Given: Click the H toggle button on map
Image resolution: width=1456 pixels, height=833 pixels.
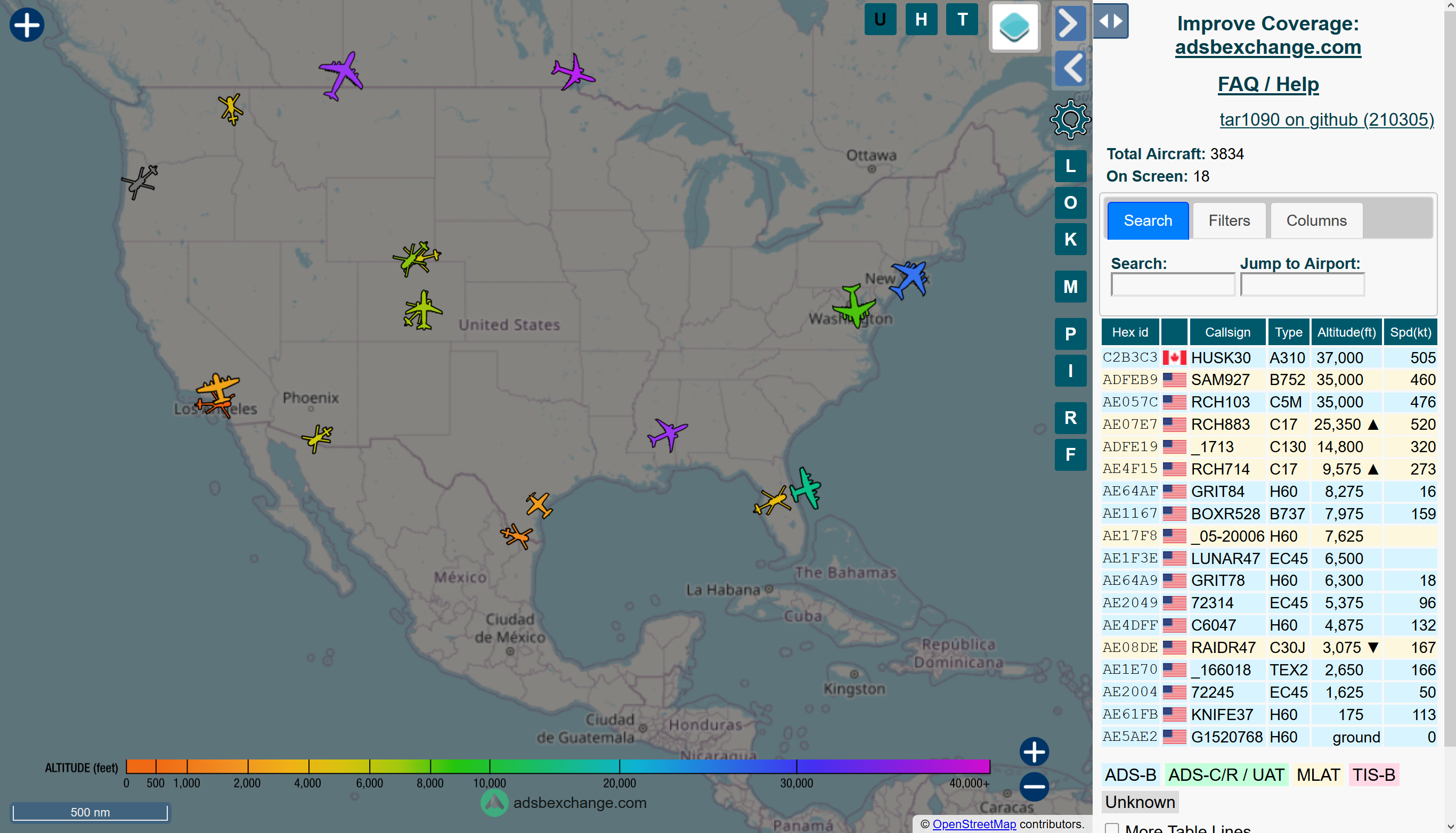Looking at the screenshot, I should tap(921, 20).
